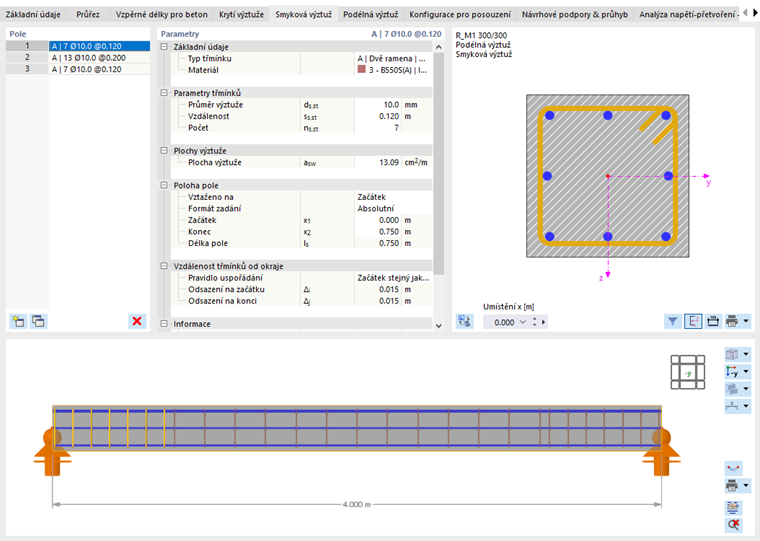The height and width of the screenshot is (541, 760).
Task: Show more tabs with right arrow
Action: pos(755,14)
